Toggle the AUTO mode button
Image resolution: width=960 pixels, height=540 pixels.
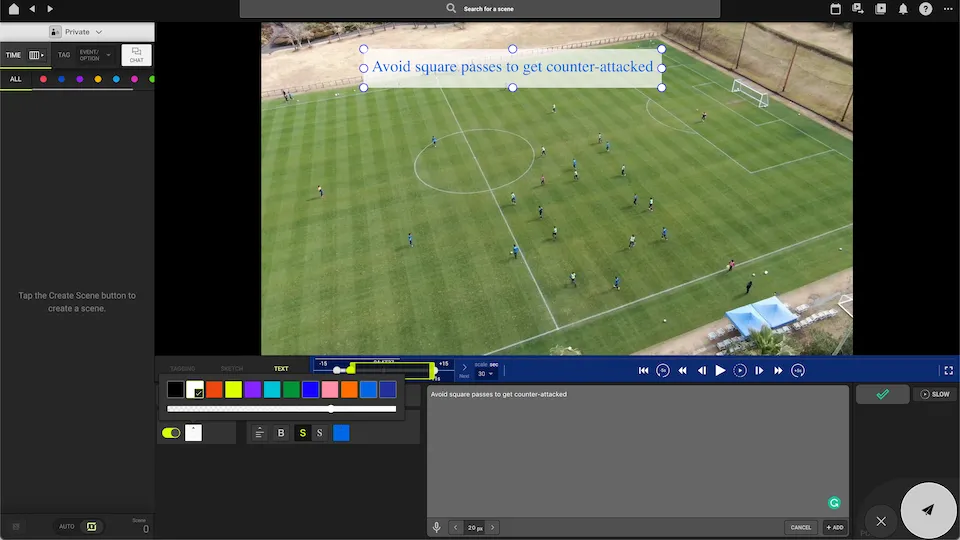[67, 527]
